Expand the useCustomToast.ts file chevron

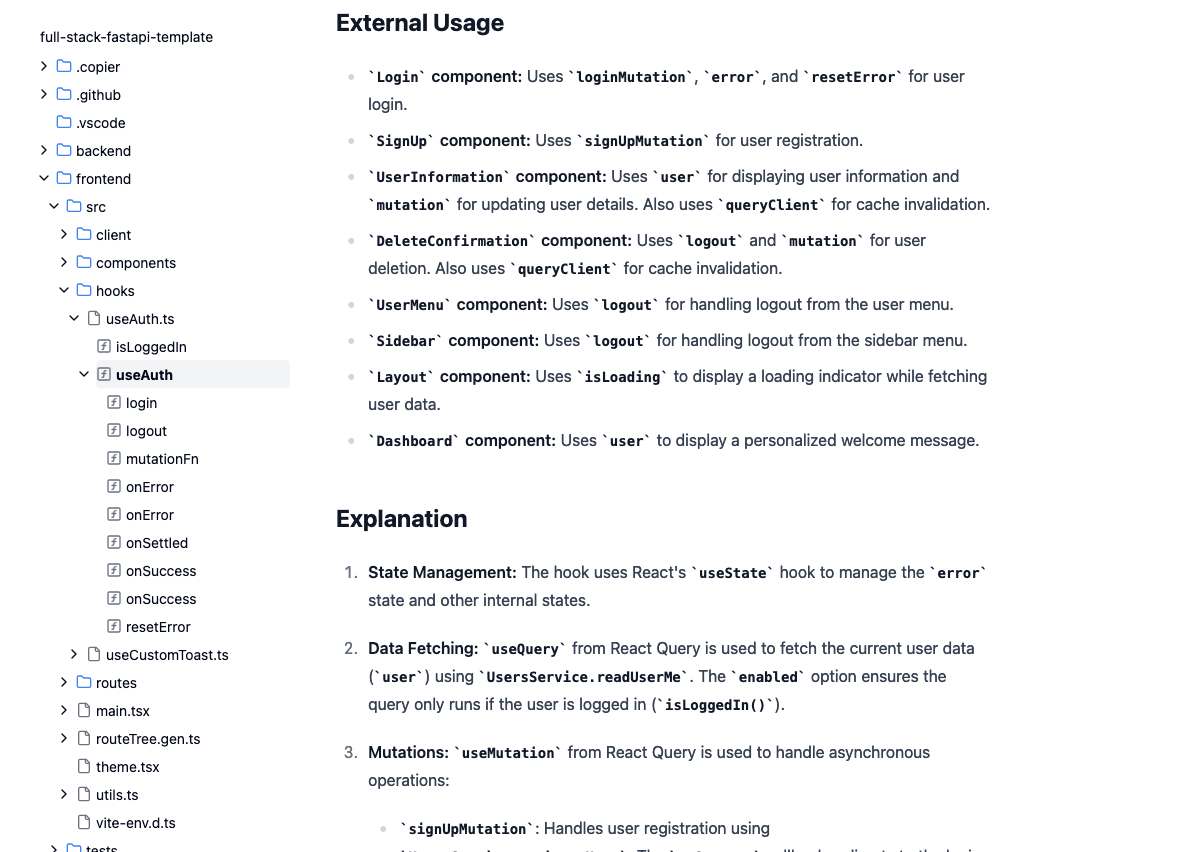(74, 655)
